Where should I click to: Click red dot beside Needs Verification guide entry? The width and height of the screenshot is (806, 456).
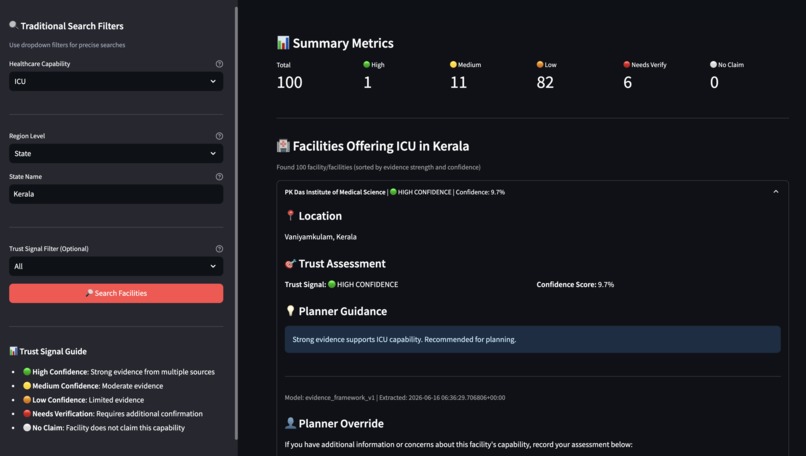pyautogui.click(x=27, y=413)
